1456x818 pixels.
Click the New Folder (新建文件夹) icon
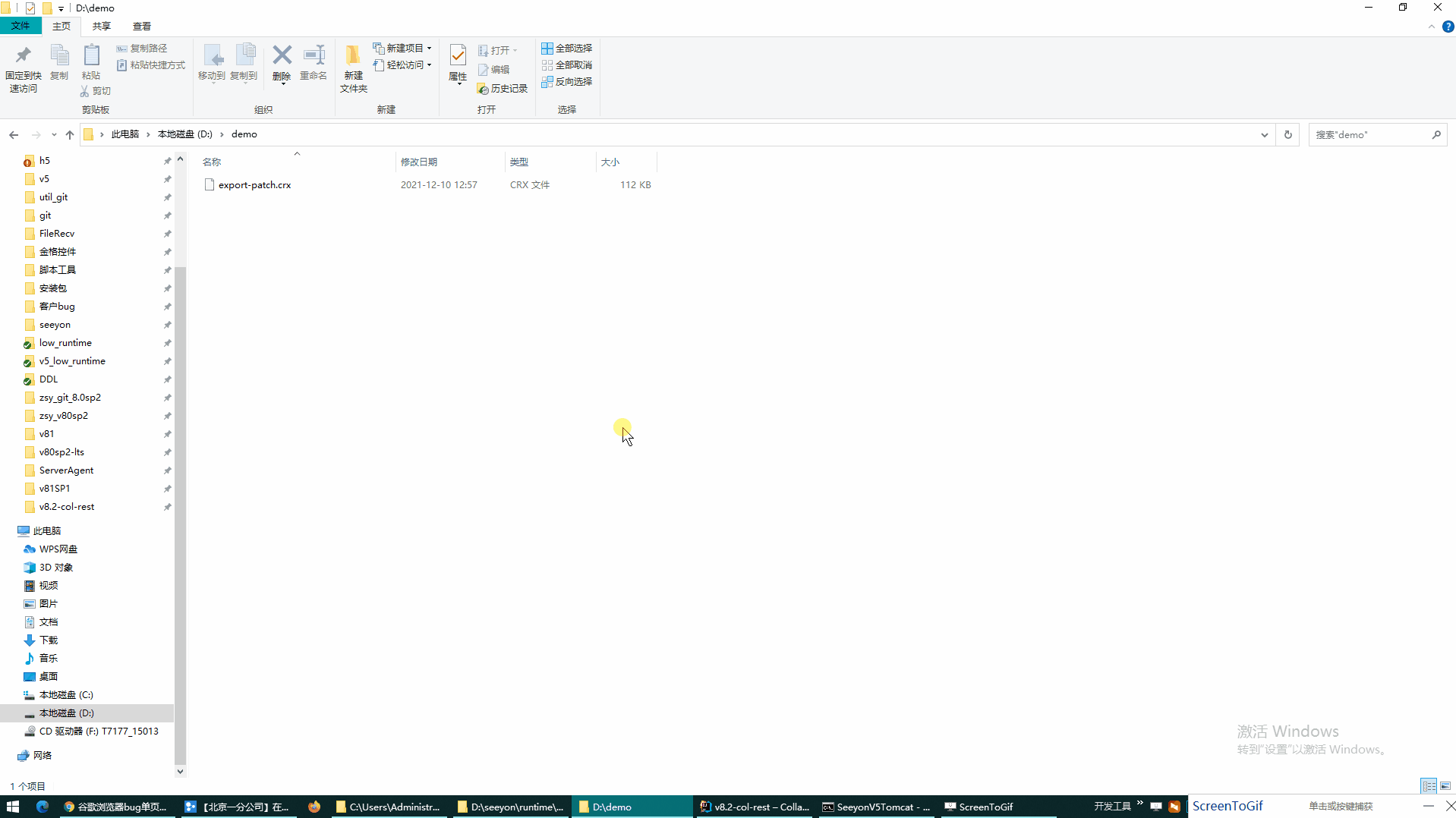353,68
